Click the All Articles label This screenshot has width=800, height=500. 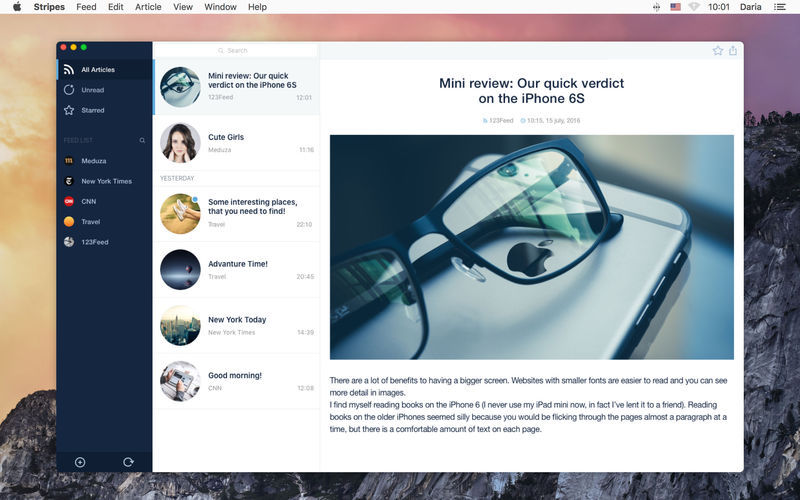[98, 70]
